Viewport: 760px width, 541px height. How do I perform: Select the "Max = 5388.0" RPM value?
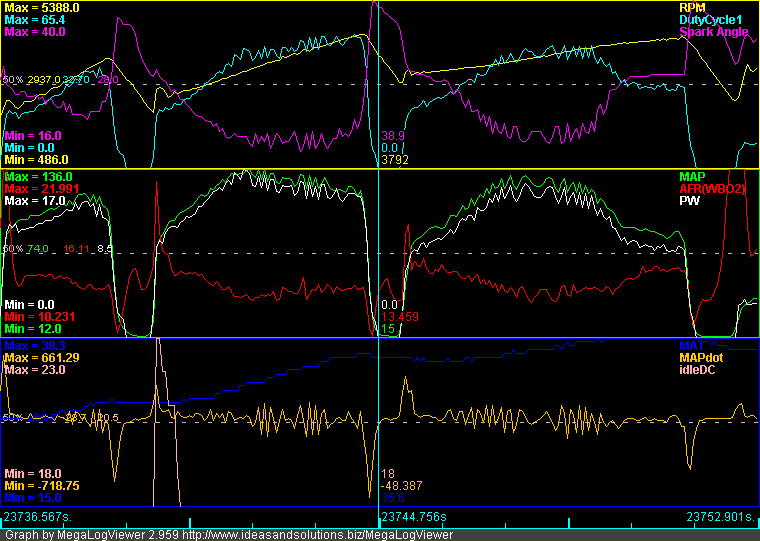[42, 8]
